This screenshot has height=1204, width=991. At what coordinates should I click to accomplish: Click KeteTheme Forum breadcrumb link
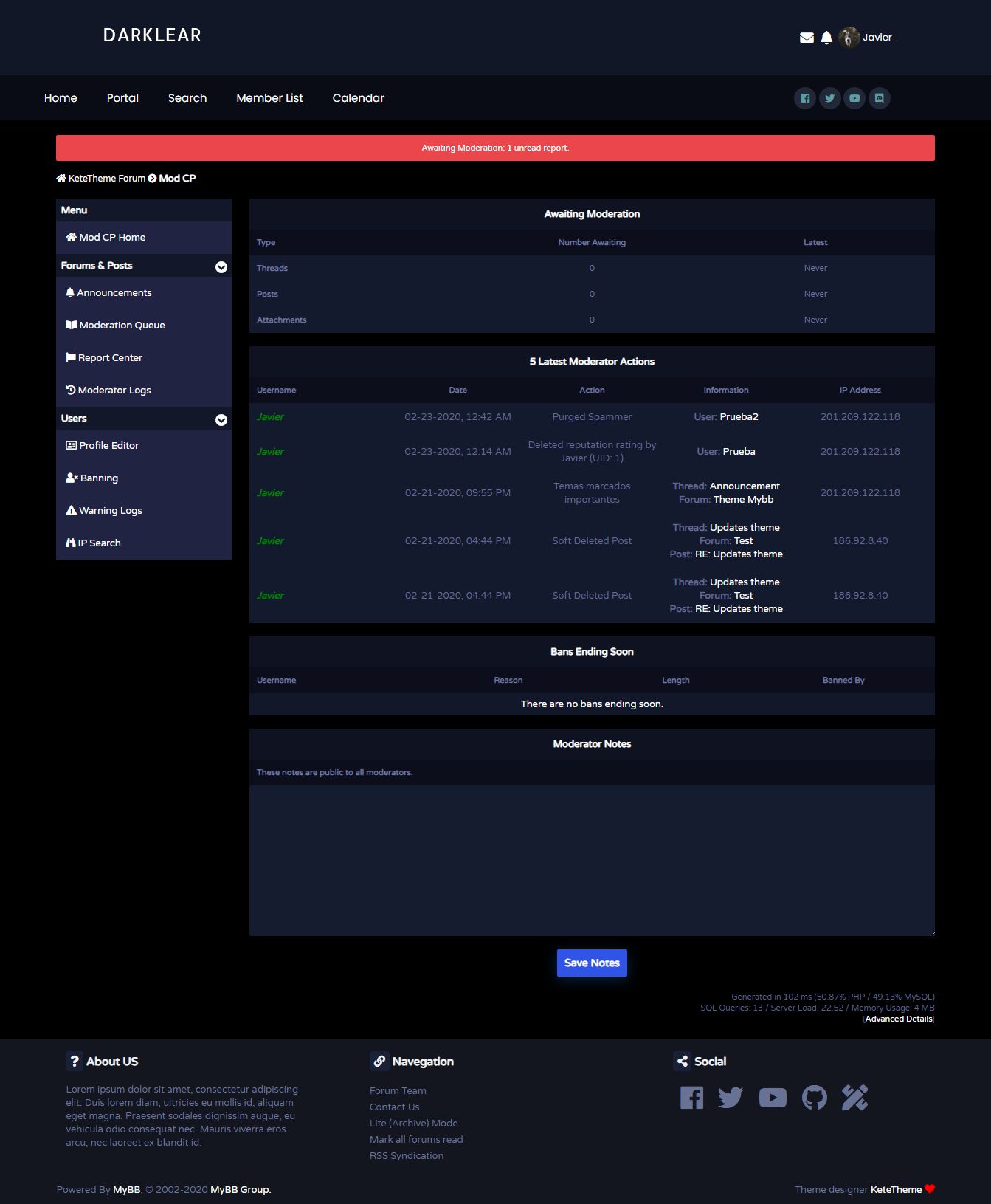coord(107,179)
